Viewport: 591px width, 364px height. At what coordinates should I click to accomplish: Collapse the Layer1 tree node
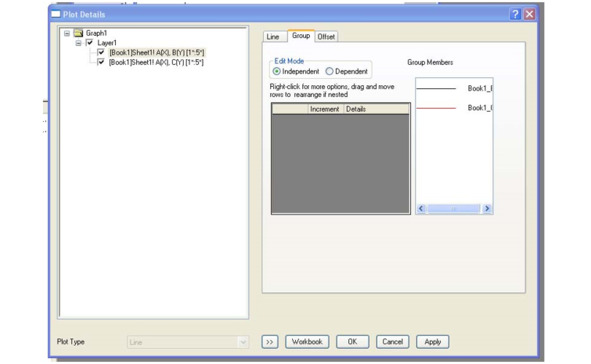click(x=78, y=43)
